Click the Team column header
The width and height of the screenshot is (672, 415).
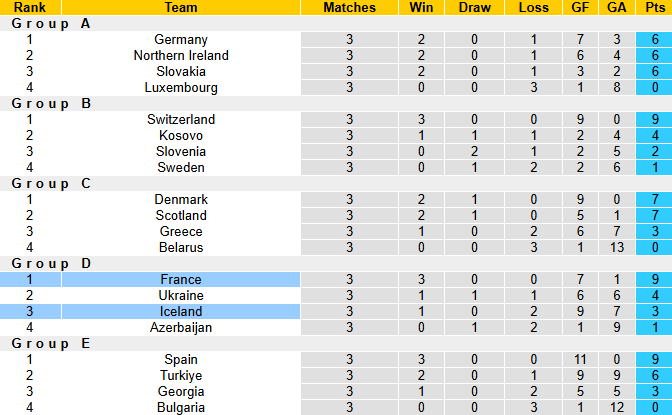click(181, 7)
